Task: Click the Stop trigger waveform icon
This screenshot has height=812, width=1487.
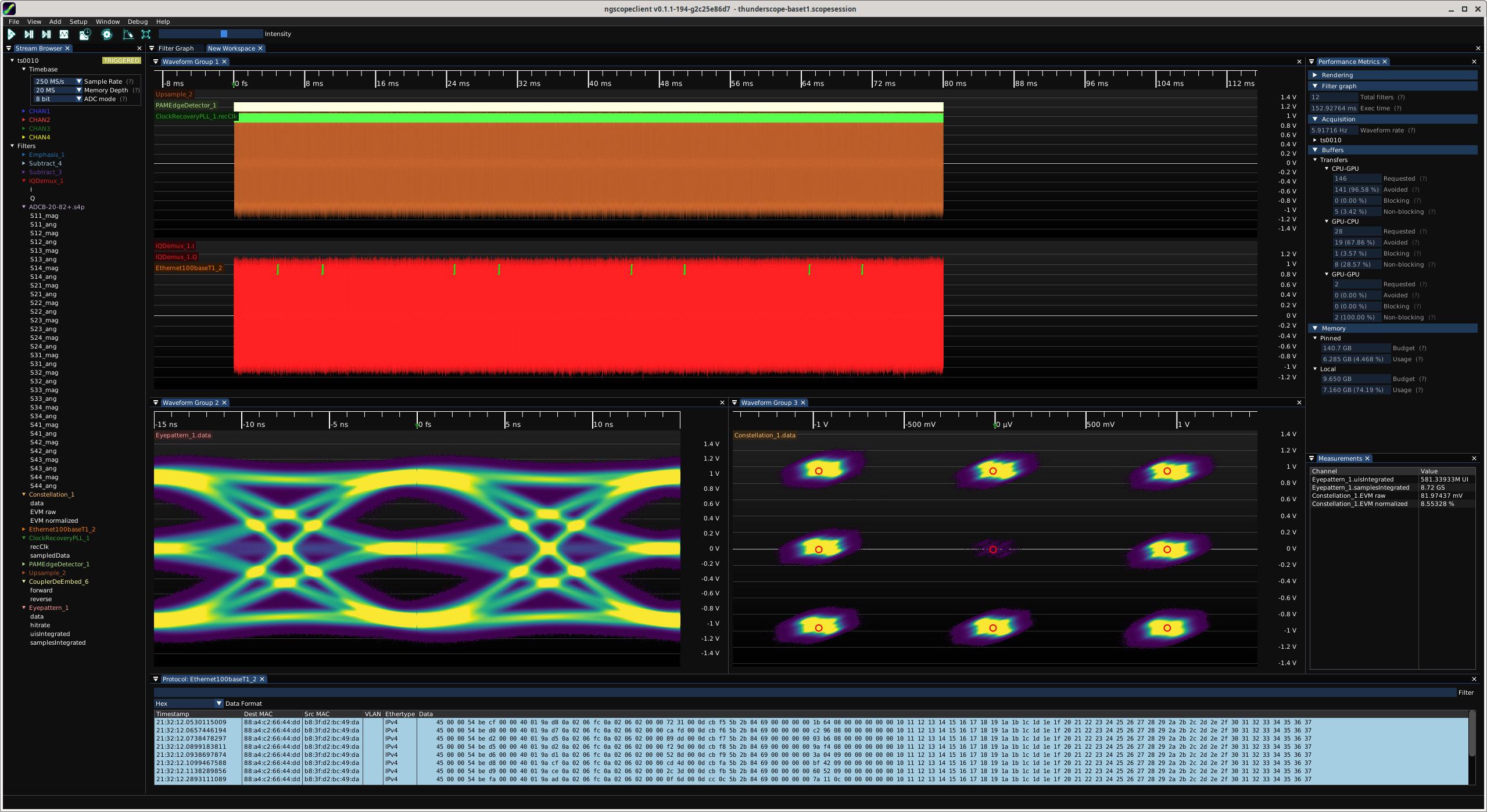Action: (x=64, y=34)
